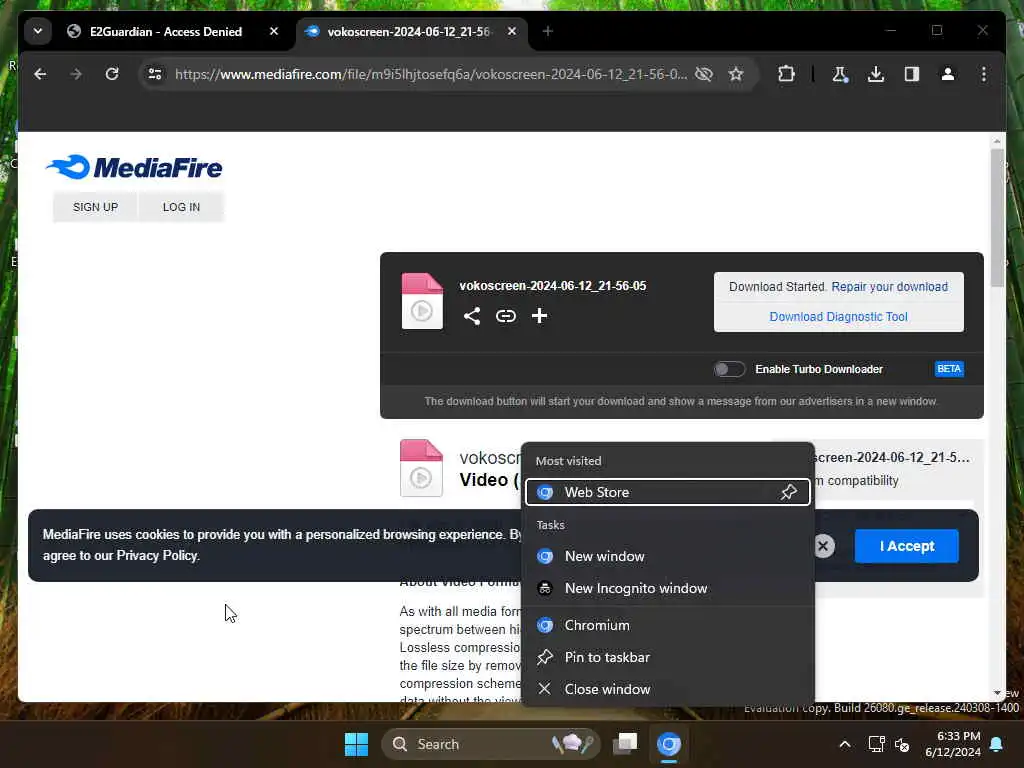Open Task View on taskbar
Image resolution: width=1024 pixels, height=768 pixels.
click(x=626, y=744)
